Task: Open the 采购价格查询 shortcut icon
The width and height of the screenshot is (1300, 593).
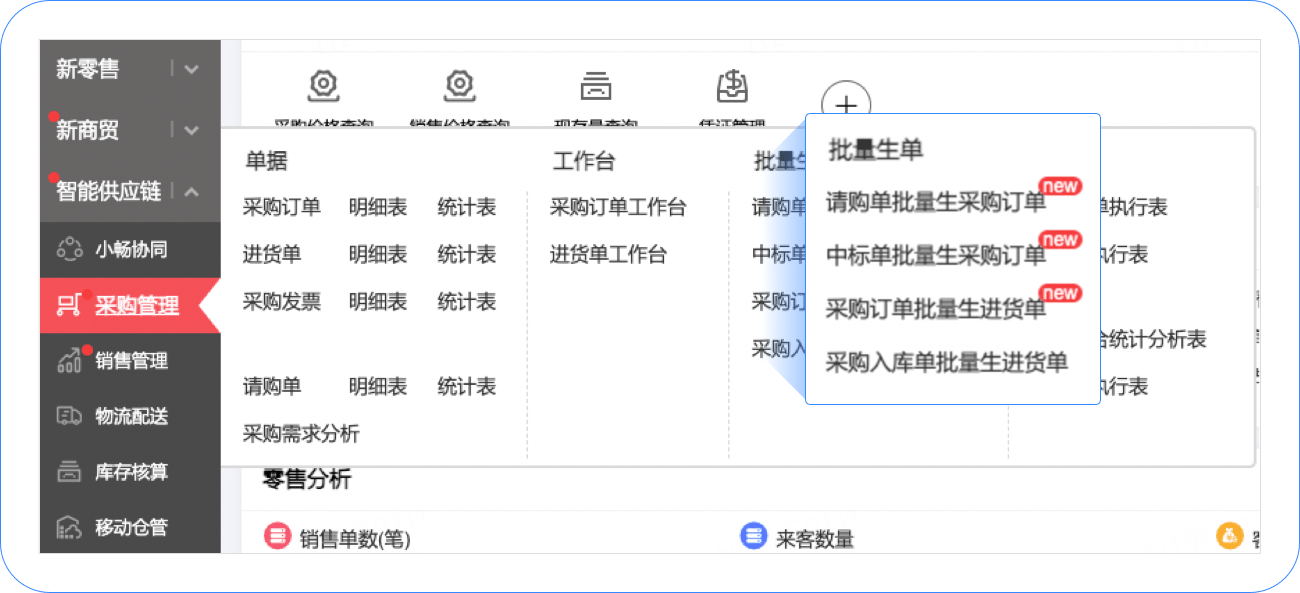Action: click(x=322, y=87)
